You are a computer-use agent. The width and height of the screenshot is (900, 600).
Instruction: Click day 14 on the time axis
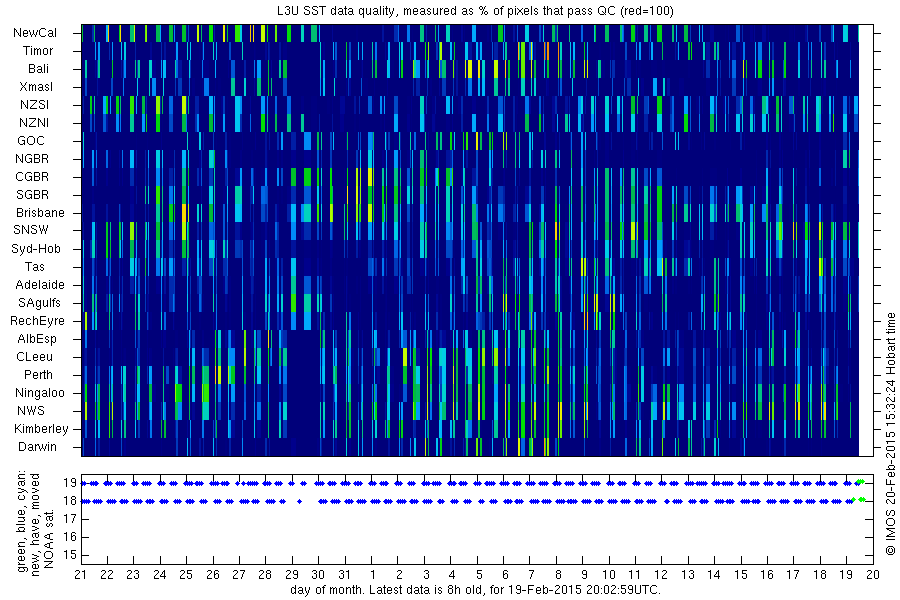point(713,575)
